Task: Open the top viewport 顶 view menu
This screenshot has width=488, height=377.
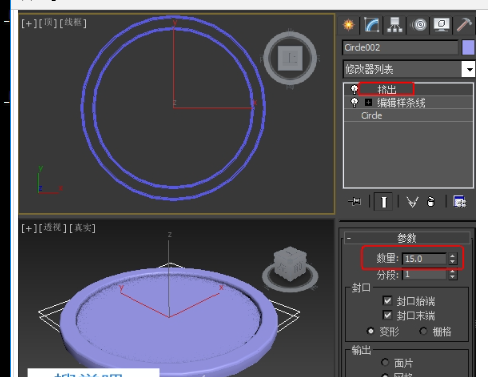Action: tap(48, 23)
